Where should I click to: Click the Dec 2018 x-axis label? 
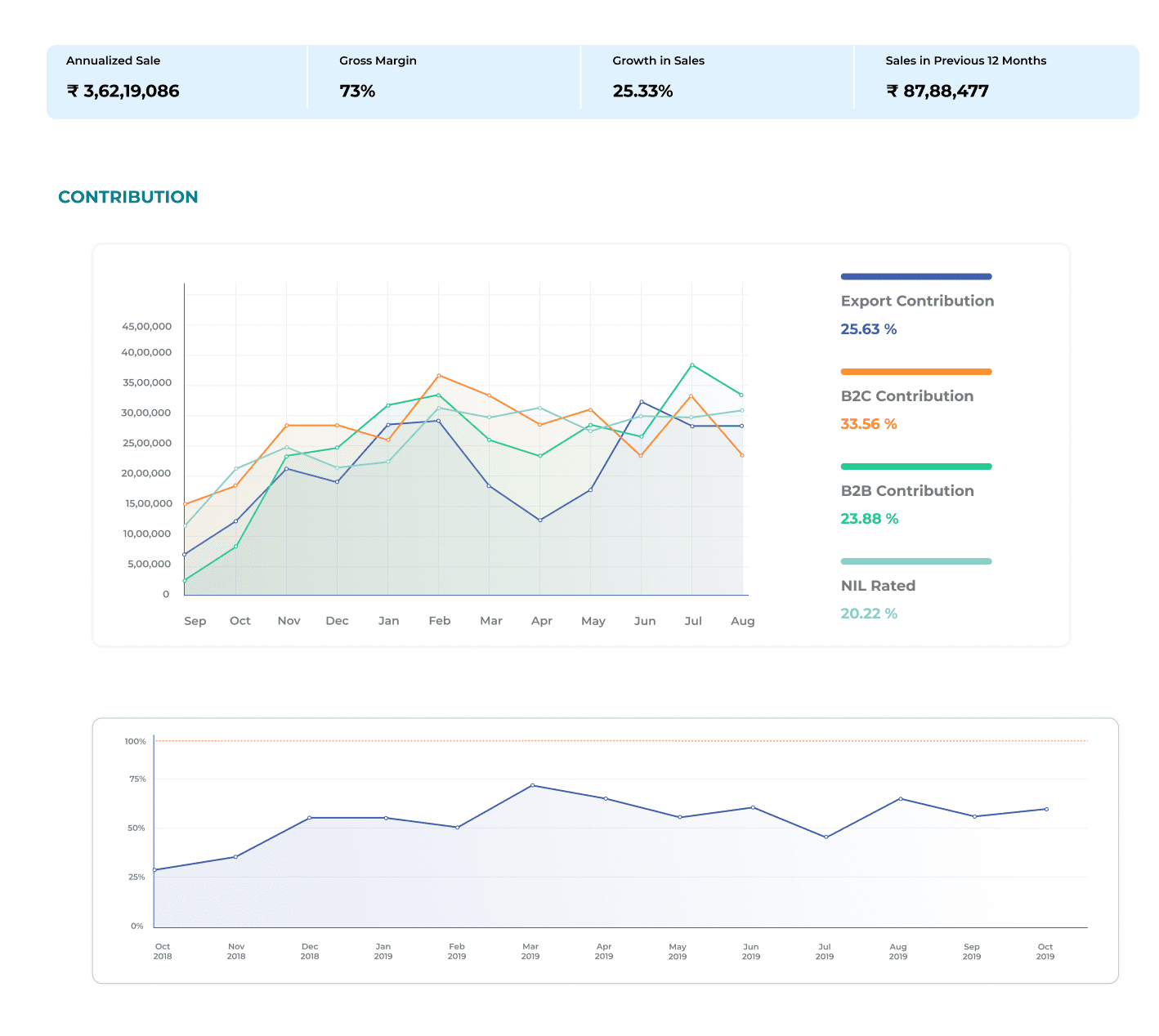click(310, 951)
